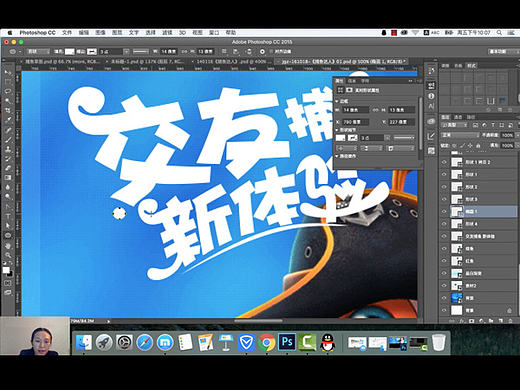This screenshot has width=520, height=390.
Task: Switch to the 路径 tab
Action: pyautogui.click(x=471, y=117)
